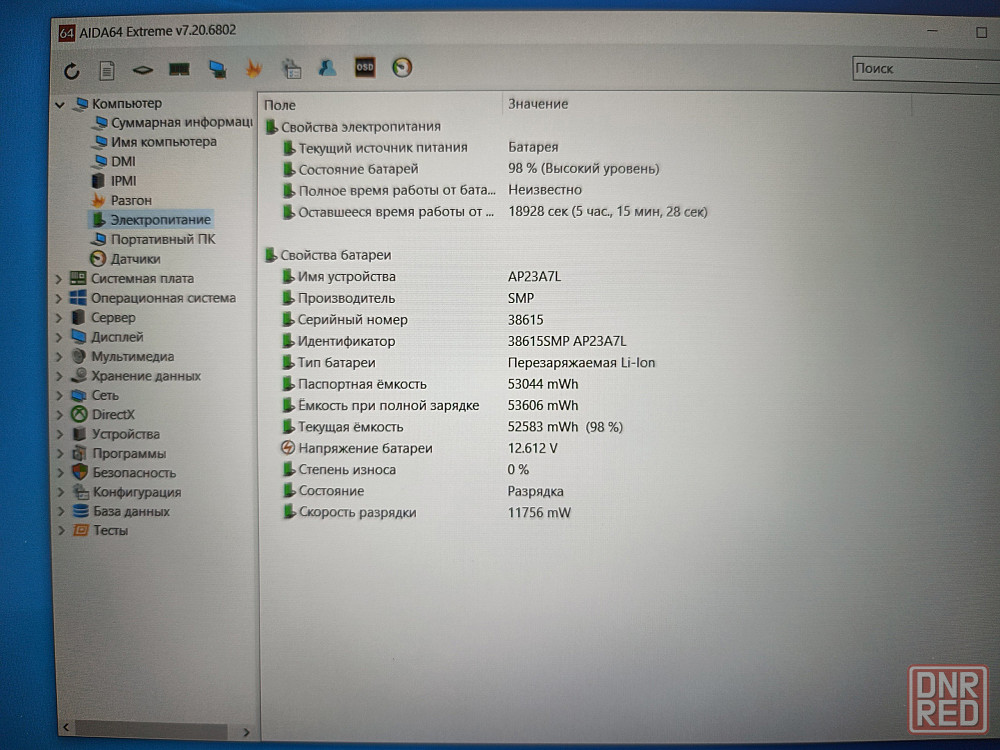
Task: Open the DMI tree item
Action: point(115,161)
